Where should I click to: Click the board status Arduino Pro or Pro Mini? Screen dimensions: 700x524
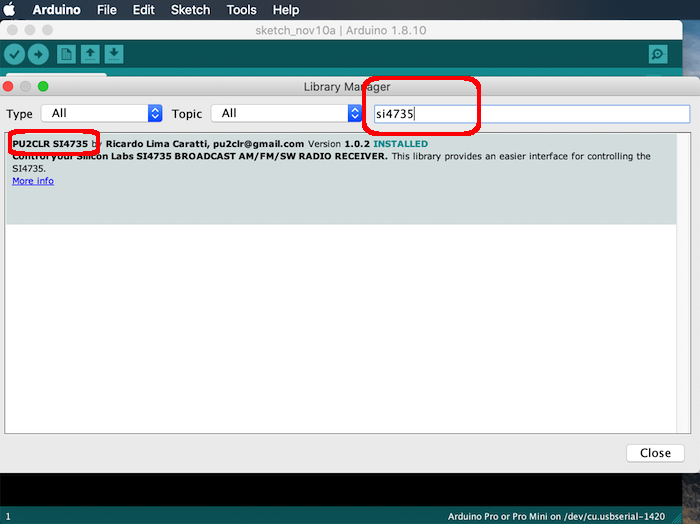tap(556, 516)
